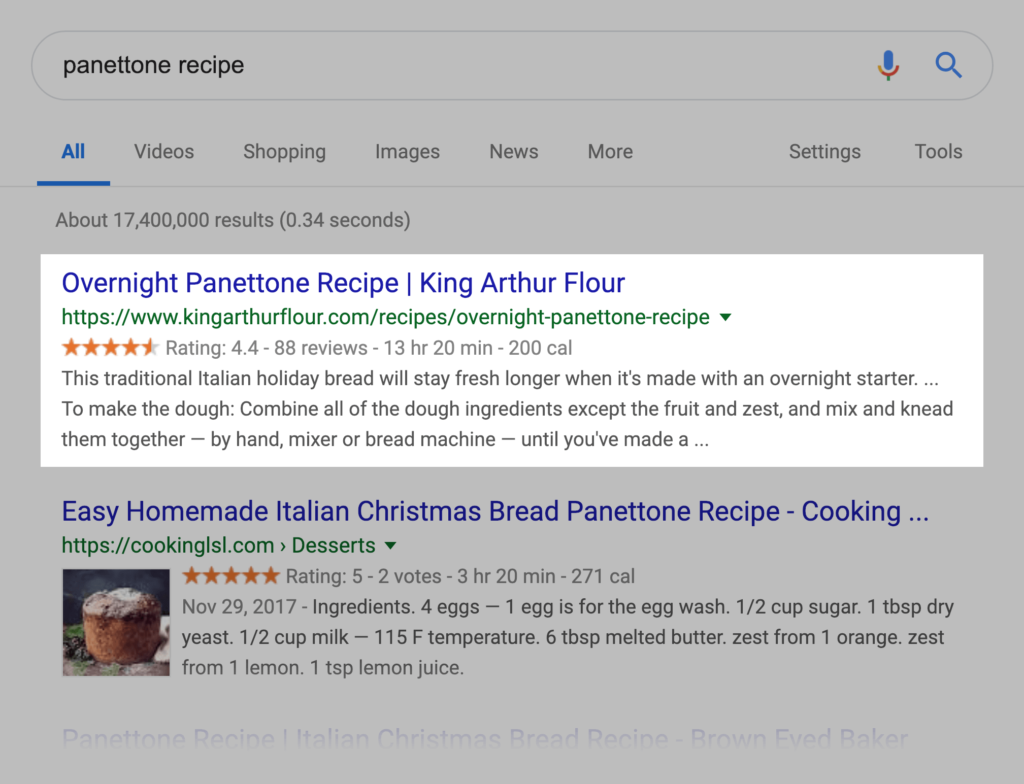Click the blue magnifier search icon
Viewport: 1024px width, 784px height.
948,66
